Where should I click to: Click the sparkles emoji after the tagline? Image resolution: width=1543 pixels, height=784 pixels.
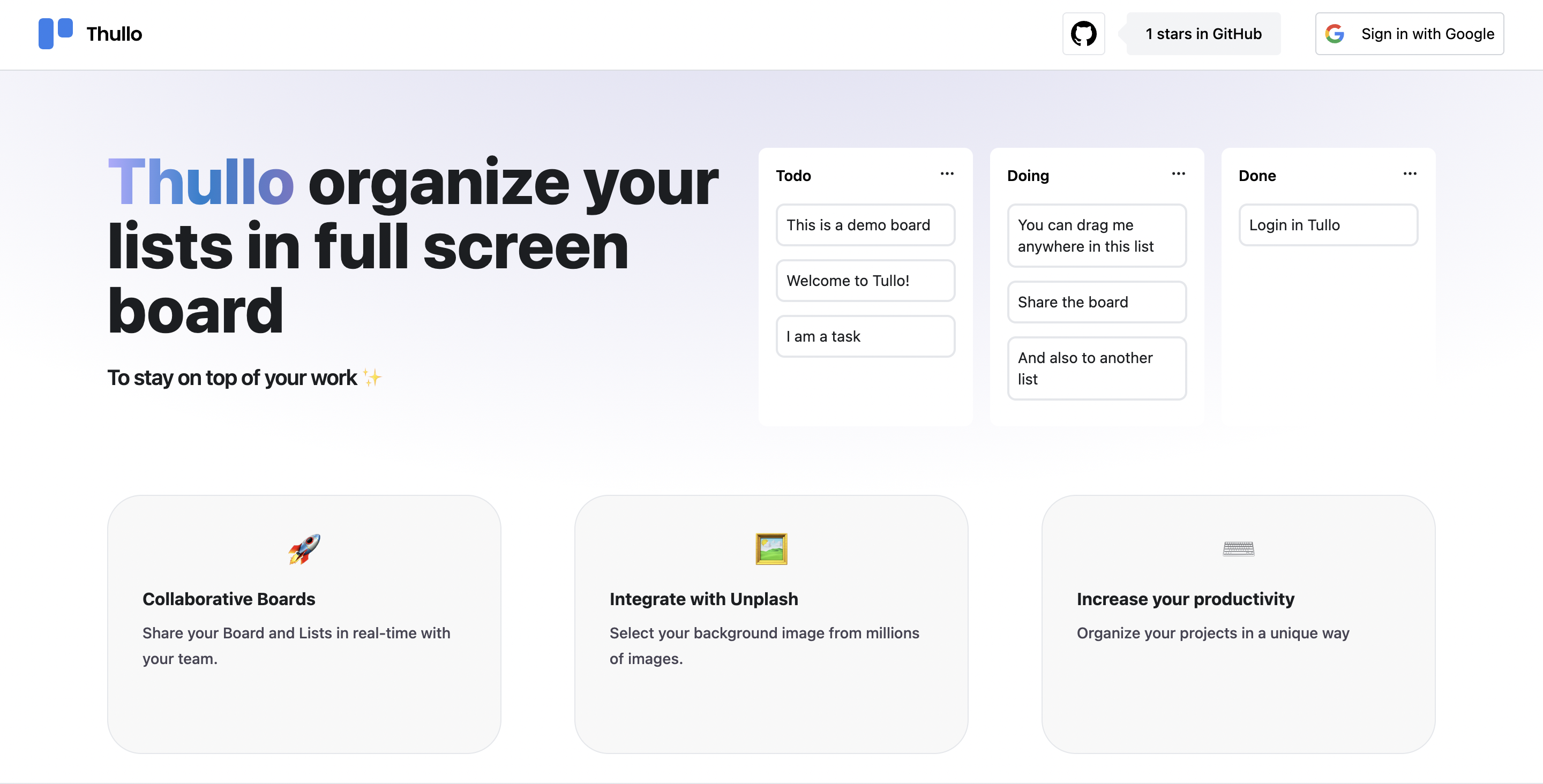coord(372,378)
